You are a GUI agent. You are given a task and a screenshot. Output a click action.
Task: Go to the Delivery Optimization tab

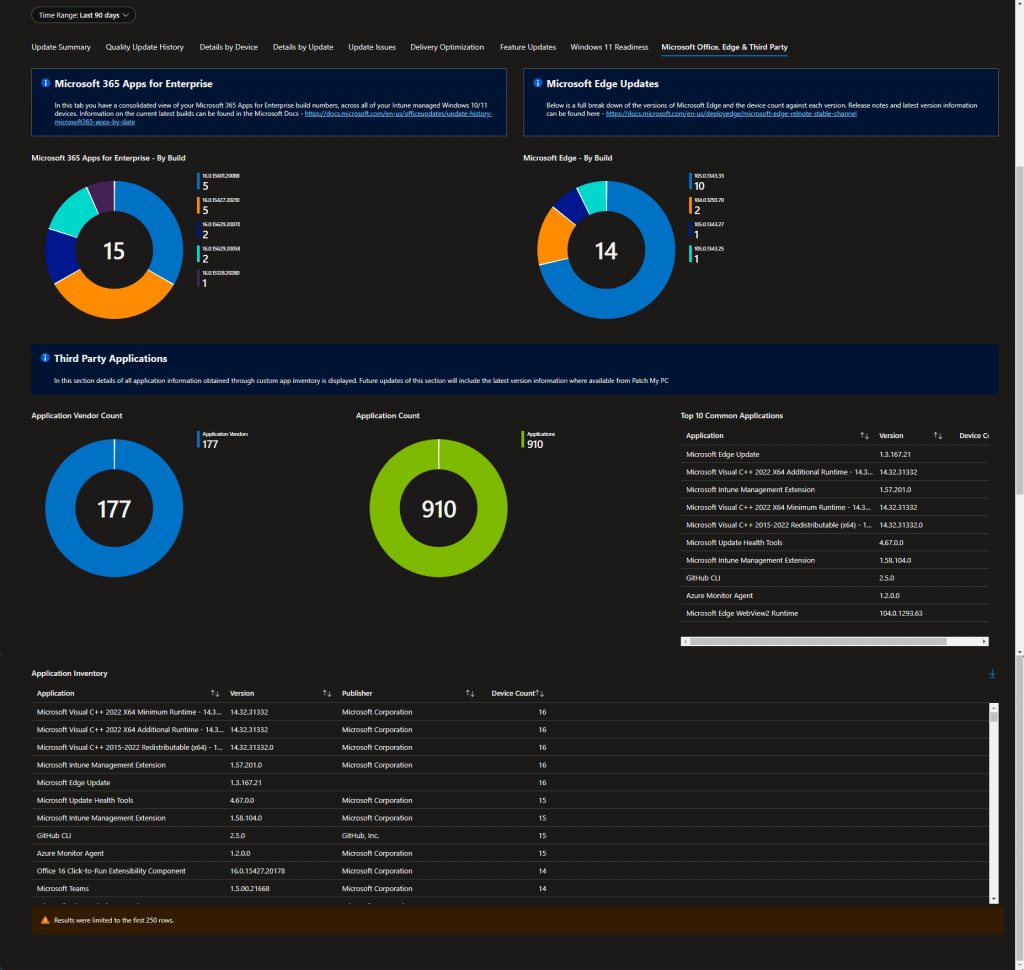pyautogui.click(x=447, y=47)
